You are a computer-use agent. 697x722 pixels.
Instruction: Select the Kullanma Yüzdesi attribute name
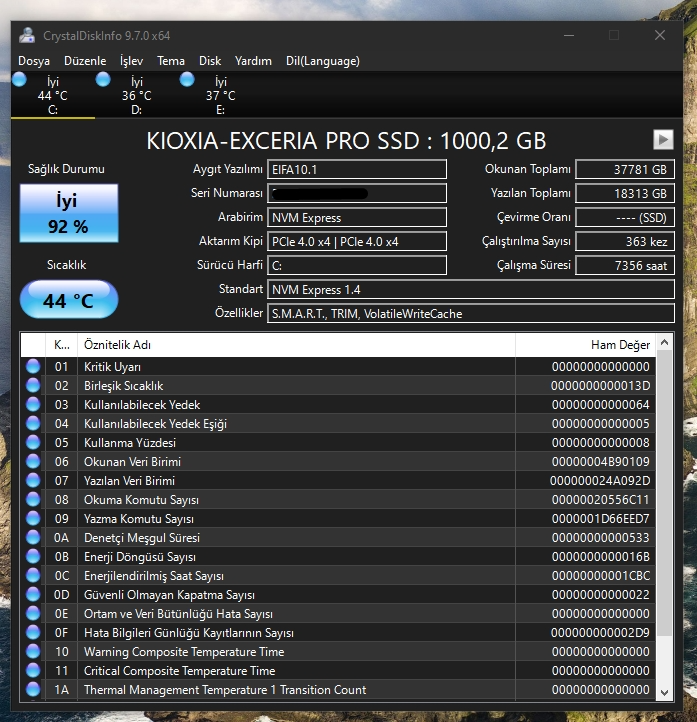point(130,443)
